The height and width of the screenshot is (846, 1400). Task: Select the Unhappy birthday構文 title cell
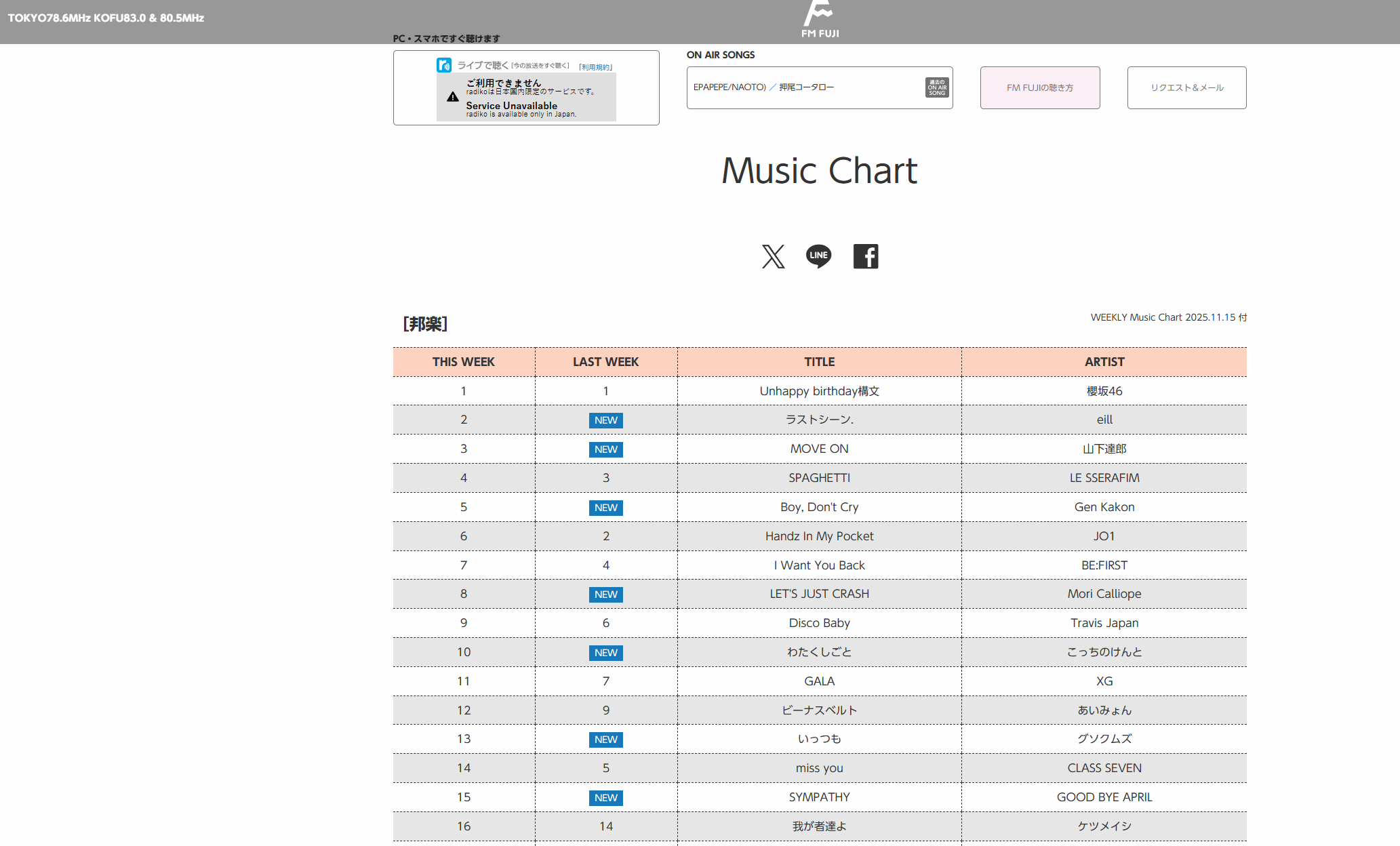(819, 391)
